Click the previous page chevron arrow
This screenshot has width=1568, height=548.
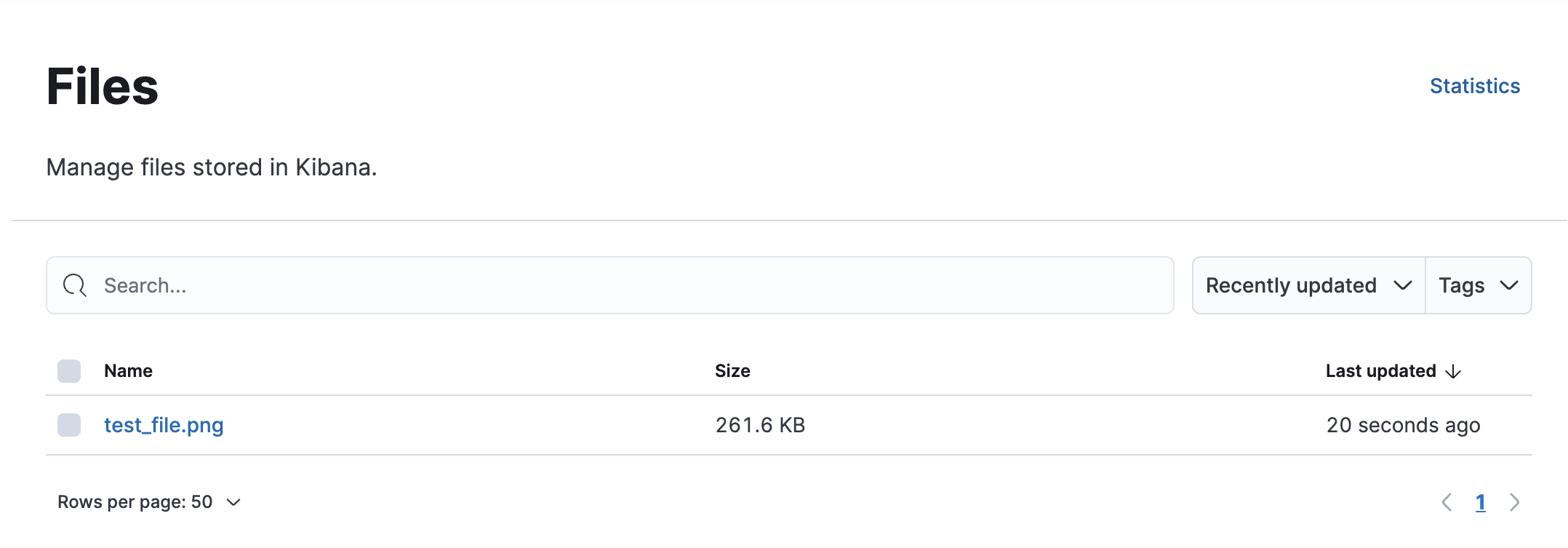point(1447,502)
